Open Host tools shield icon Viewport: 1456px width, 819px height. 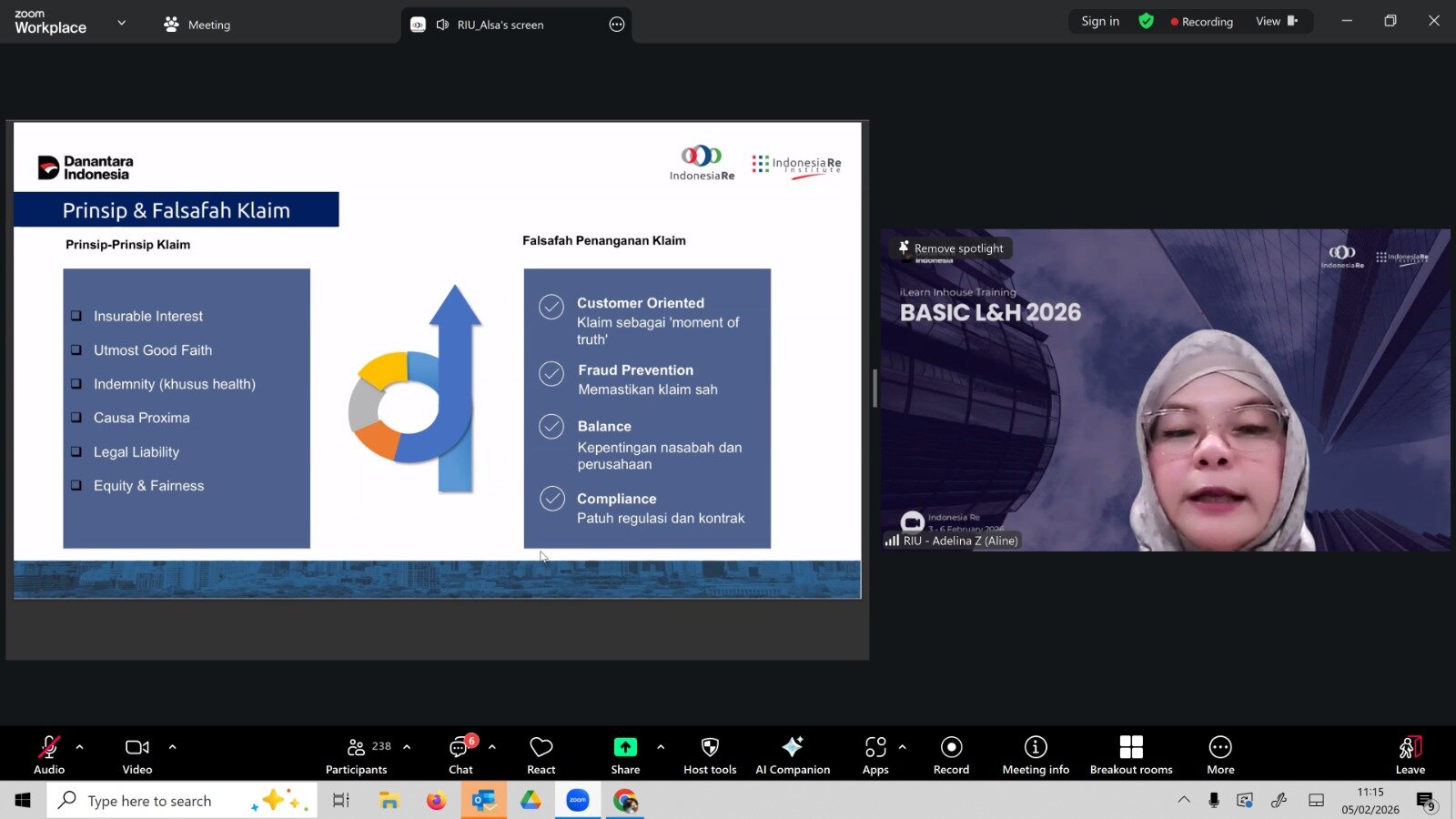(710, 754)
